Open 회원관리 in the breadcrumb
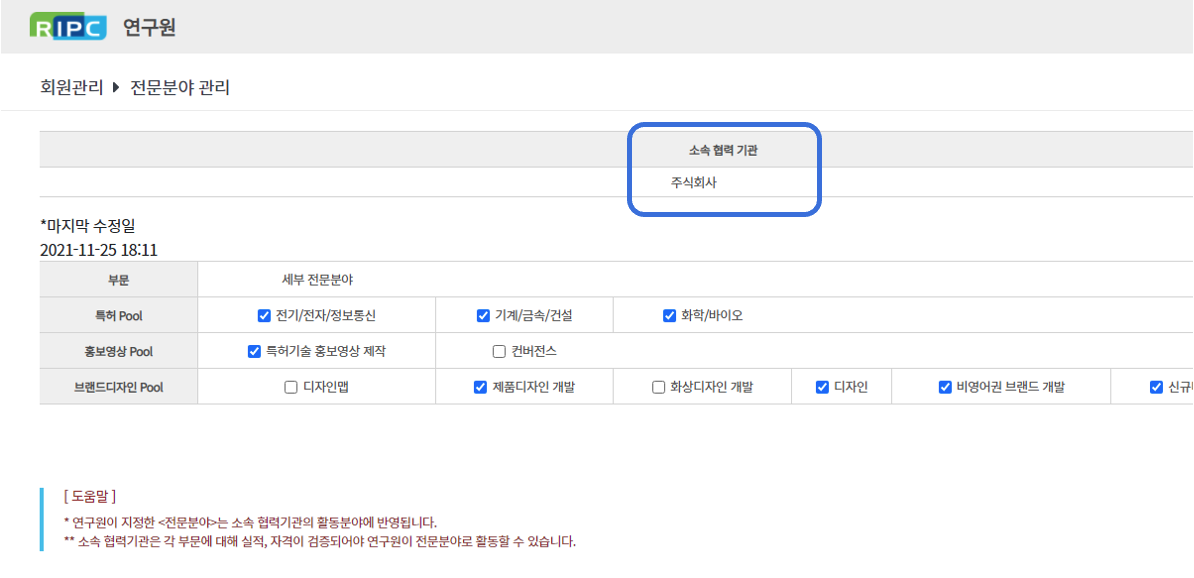Image resolution: width=1194 pixels, height=578 pixels. (x=71, y=88)
